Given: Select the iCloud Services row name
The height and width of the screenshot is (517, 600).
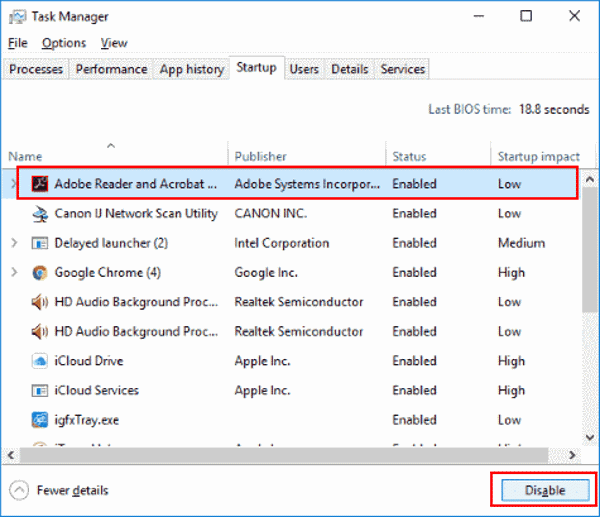Looking at the screenshot, I should [96, 390].
